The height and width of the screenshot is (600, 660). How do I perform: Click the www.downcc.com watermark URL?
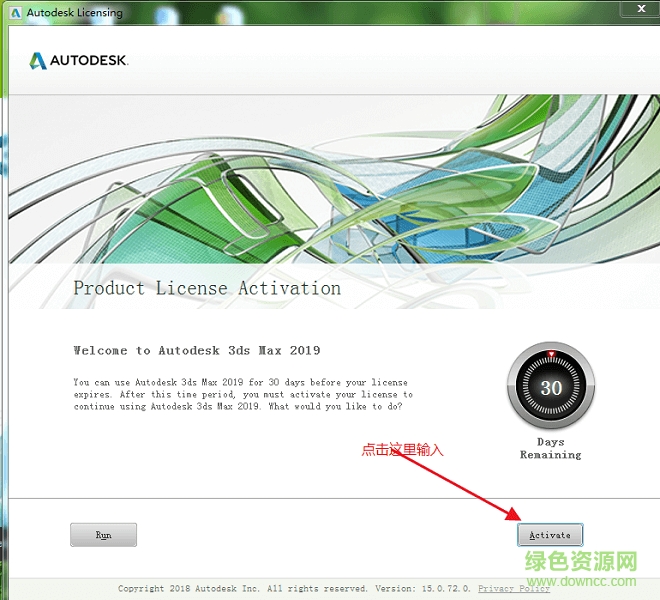click(582, 581)
